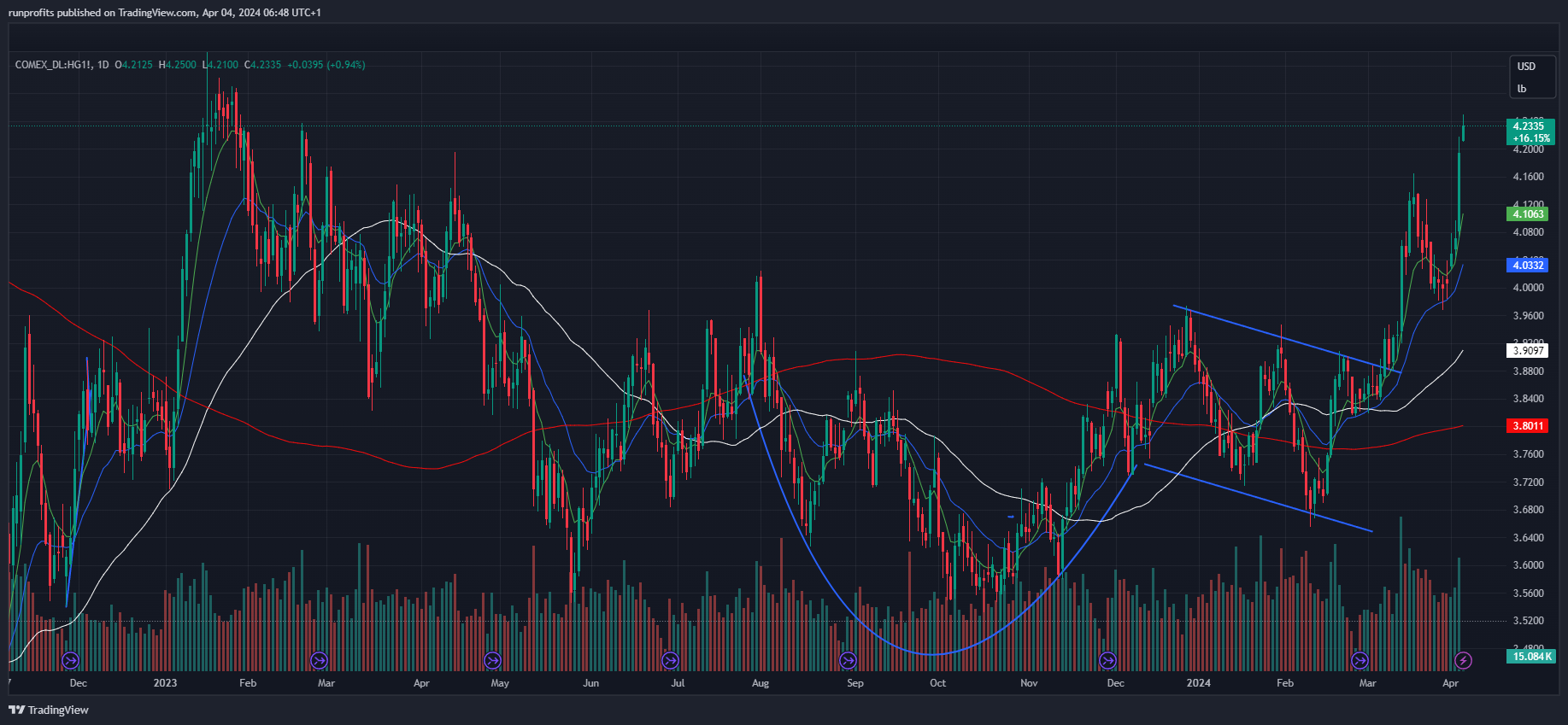Click the 15.084K volume label

1530,656
